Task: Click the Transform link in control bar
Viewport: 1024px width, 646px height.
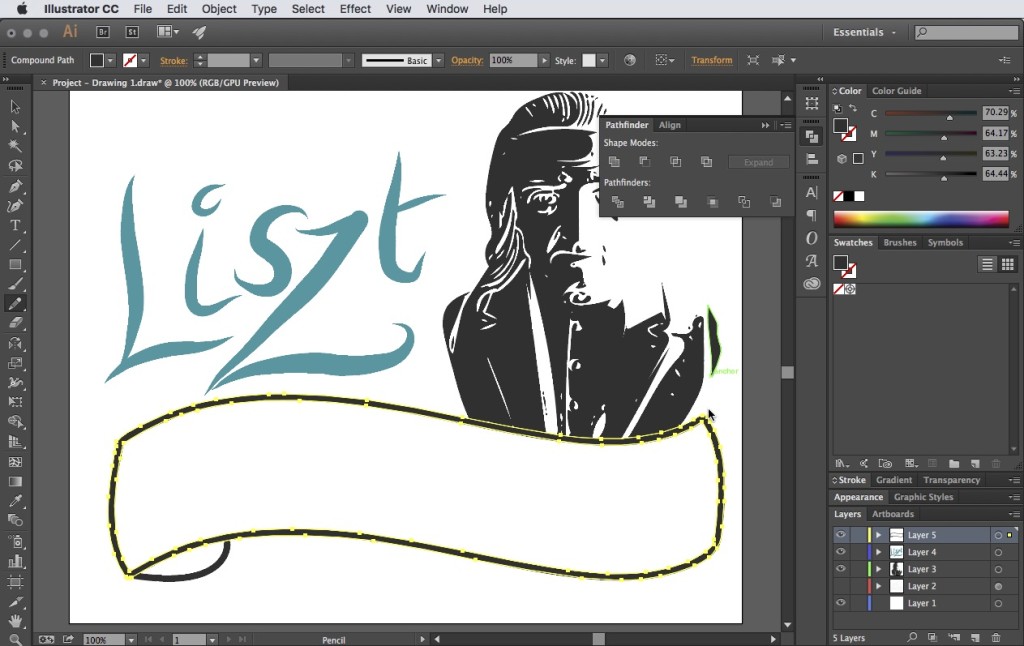Action: coord(712,60)
